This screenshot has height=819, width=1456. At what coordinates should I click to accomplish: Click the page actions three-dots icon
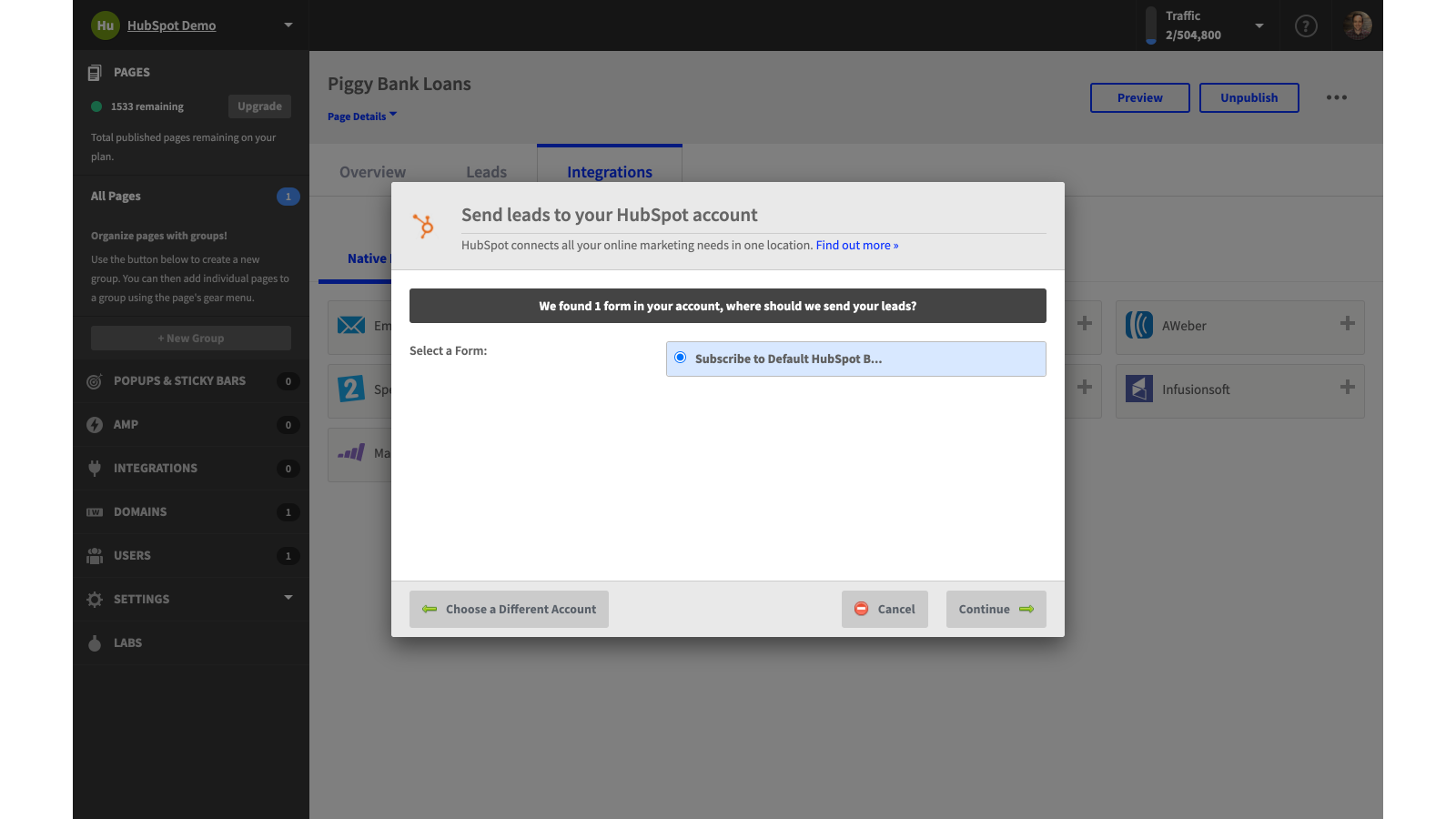1337,97
